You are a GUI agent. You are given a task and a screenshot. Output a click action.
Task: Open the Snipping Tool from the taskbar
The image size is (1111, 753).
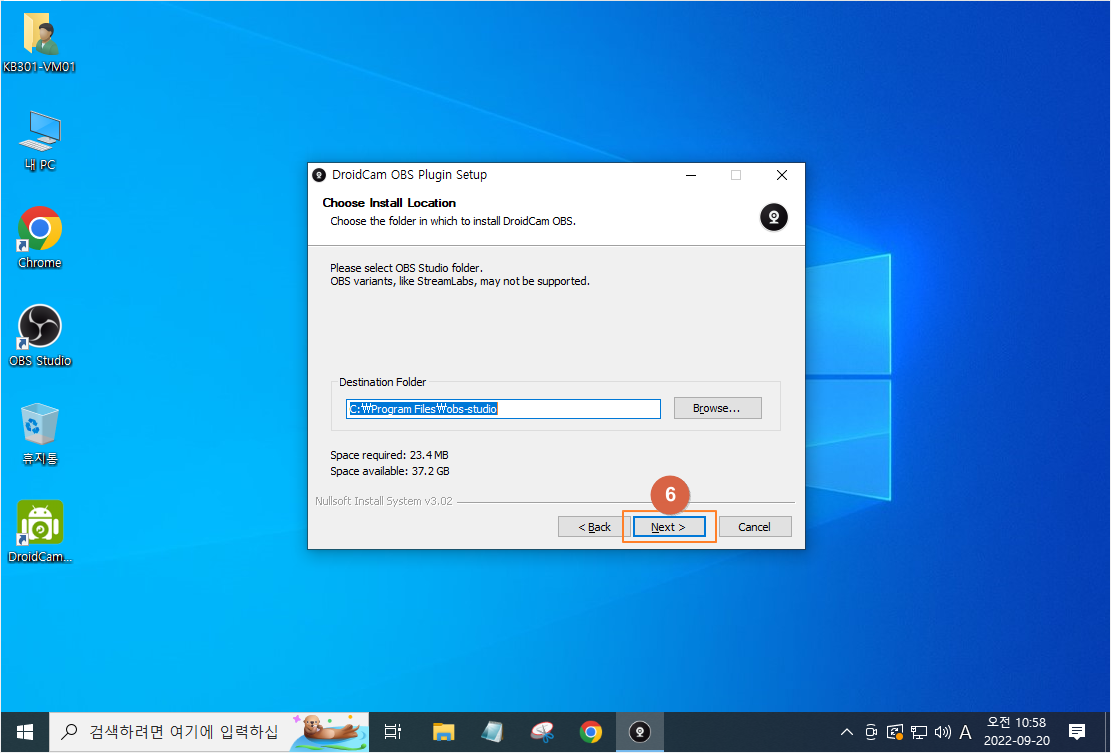(x=542, y=732)
